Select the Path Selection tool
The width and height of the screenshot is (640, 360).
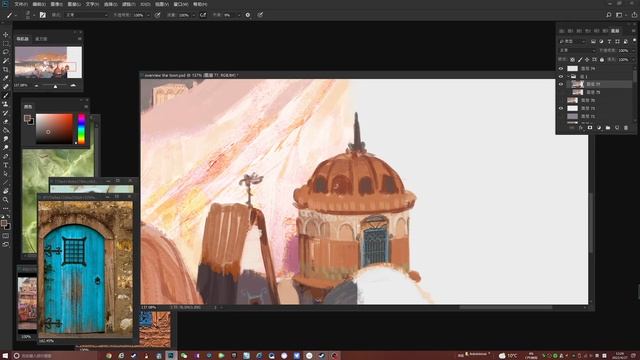(6, 173)
